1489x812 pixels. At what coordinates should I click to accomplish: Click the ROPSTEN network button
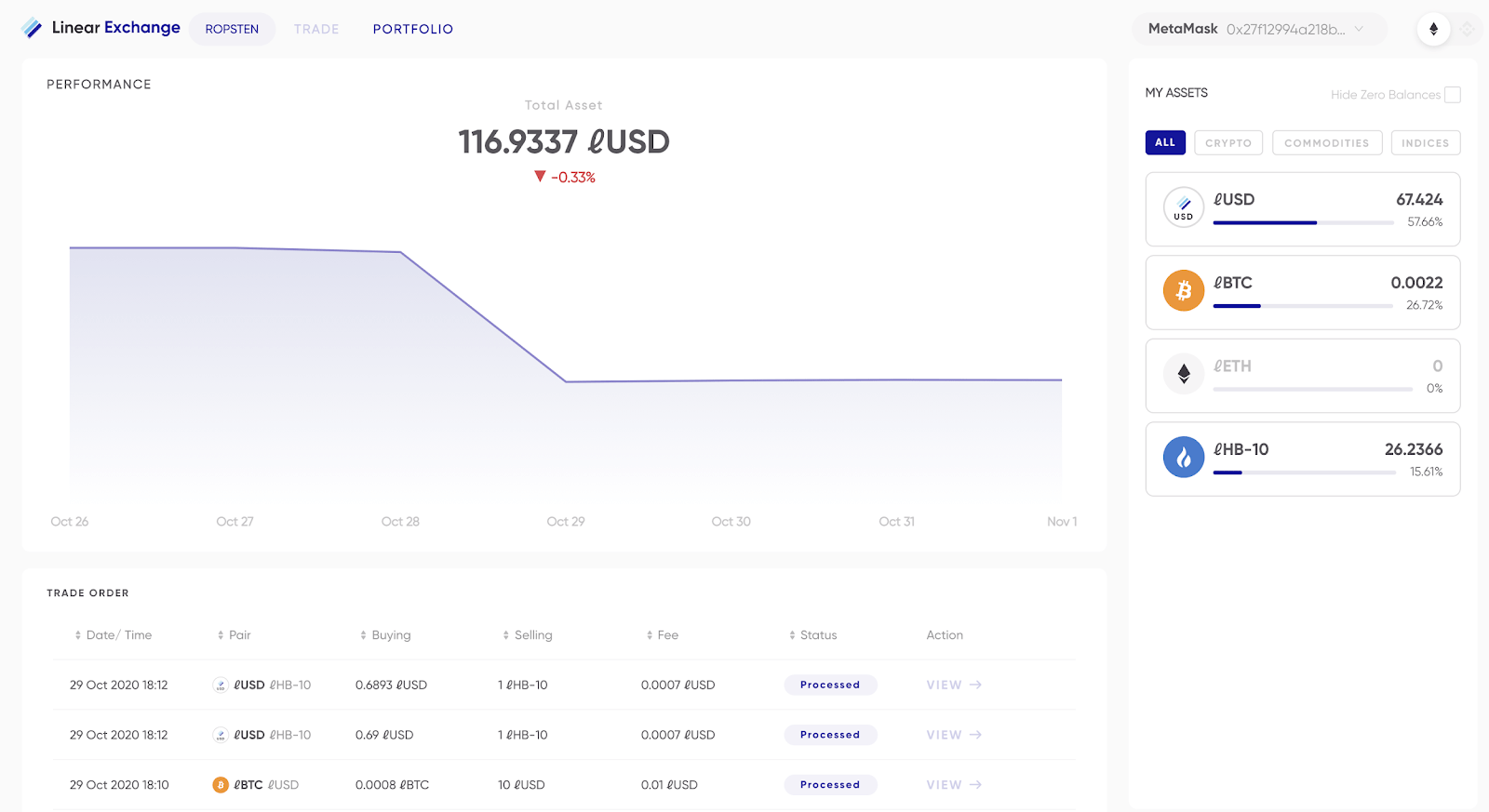(x=232, y=29)
